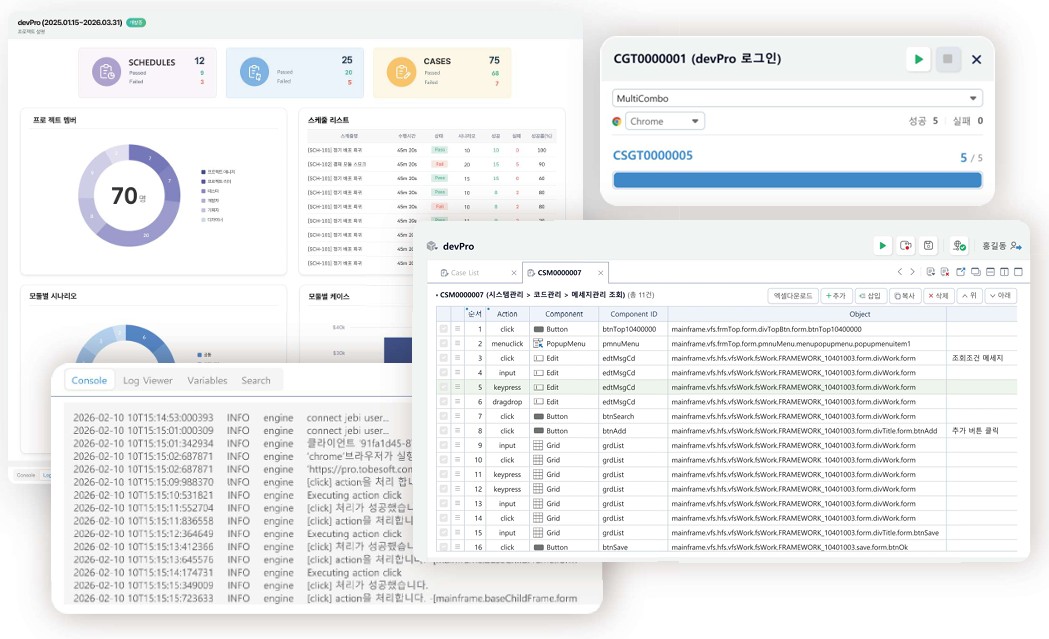1049x639 pixels.
Task: Click the next tab arrow in devPro tab bar
Action: coord(912,272)
